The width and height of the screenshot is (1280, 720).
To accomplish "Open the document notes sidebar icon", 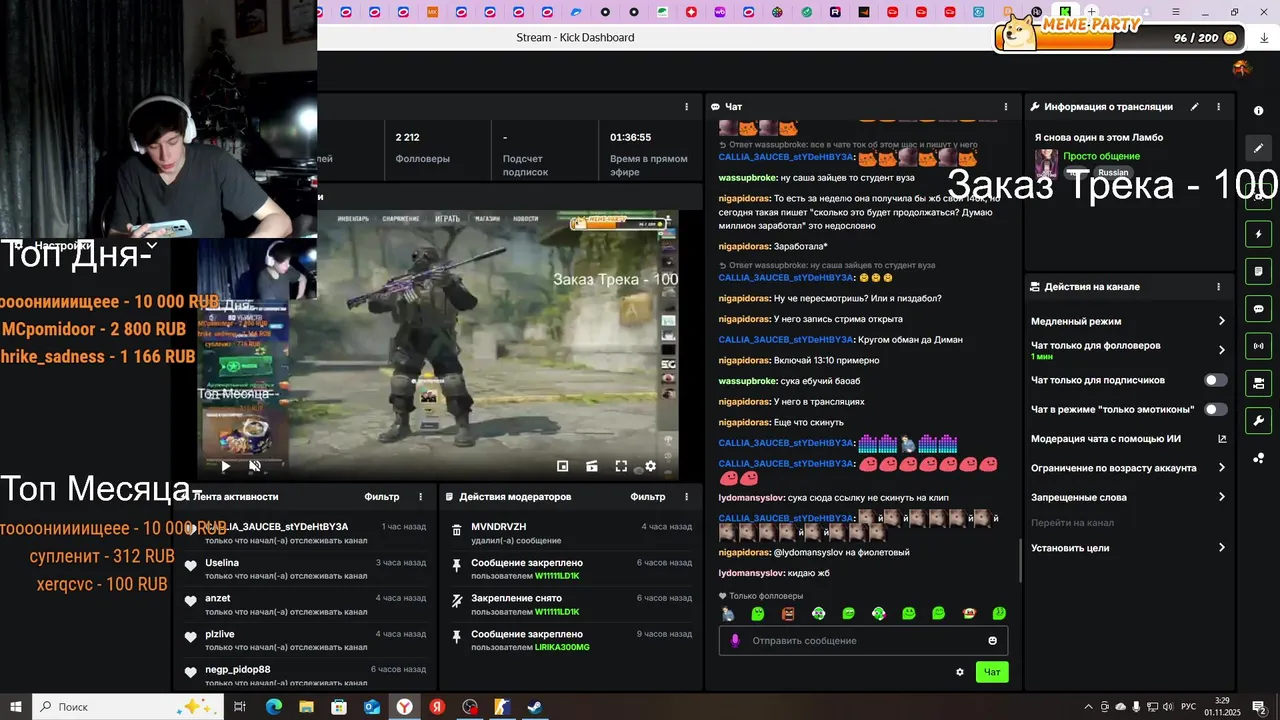I will point(1259,271).
